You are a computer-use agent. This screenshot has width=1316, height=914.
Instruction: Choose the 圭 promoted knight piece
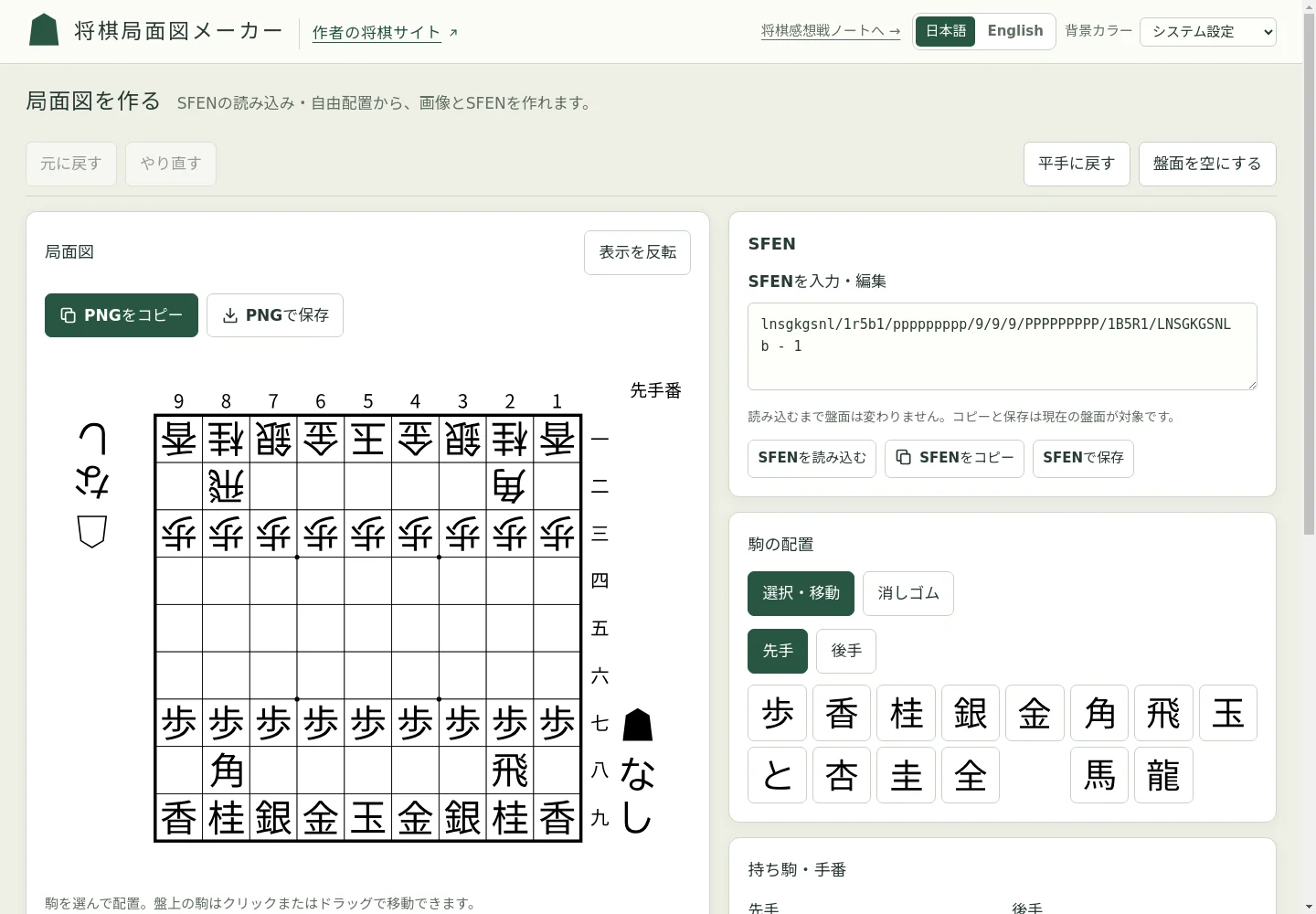(x=907, y=775)
